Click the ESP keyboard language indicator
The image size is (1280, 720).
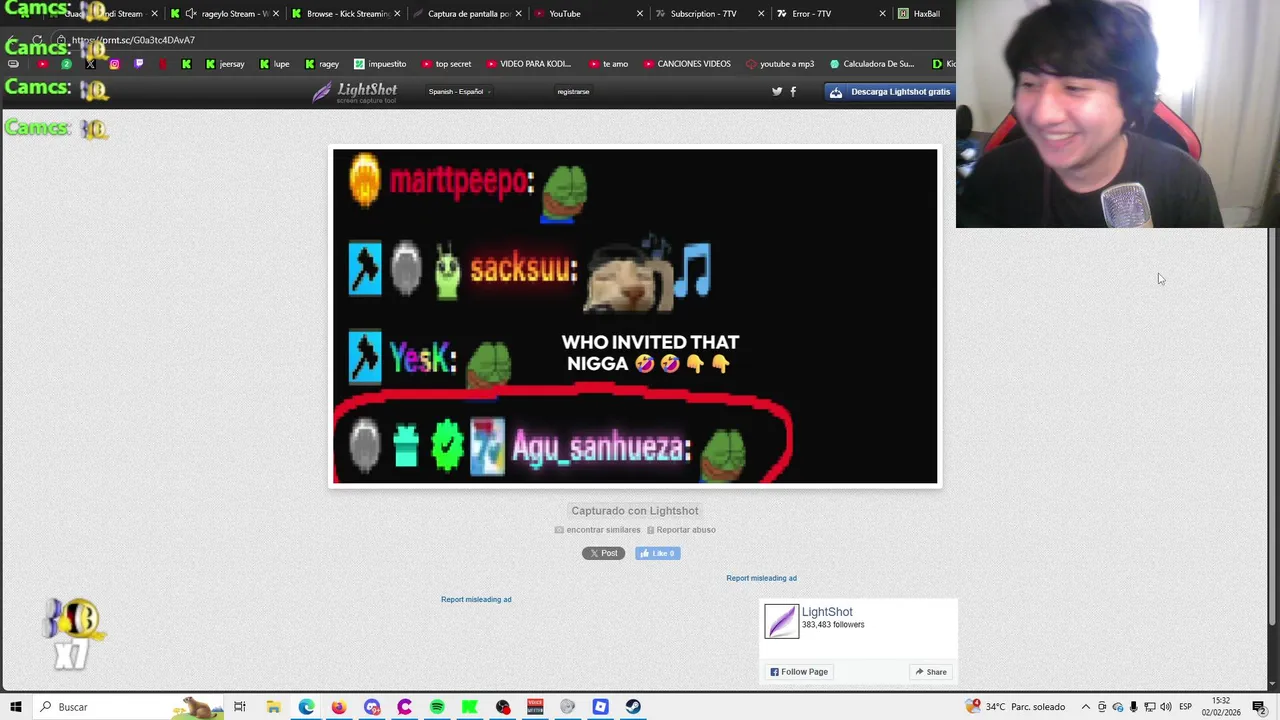point(1185,707)
